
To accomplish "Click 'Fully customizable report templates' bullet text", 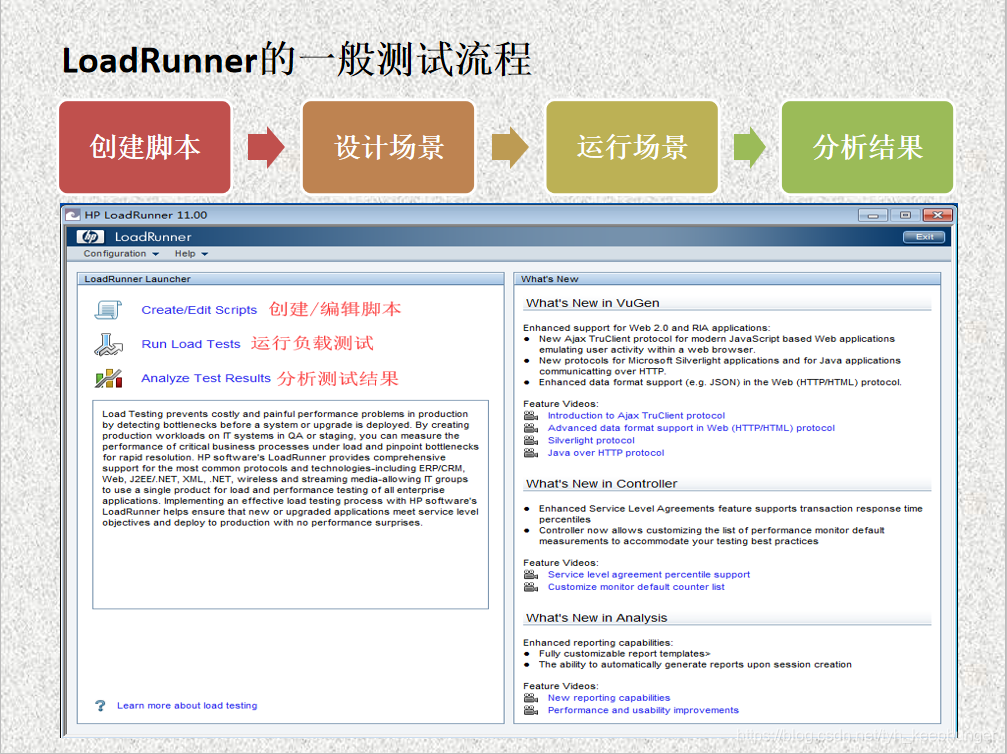I will tap(624, 653).
